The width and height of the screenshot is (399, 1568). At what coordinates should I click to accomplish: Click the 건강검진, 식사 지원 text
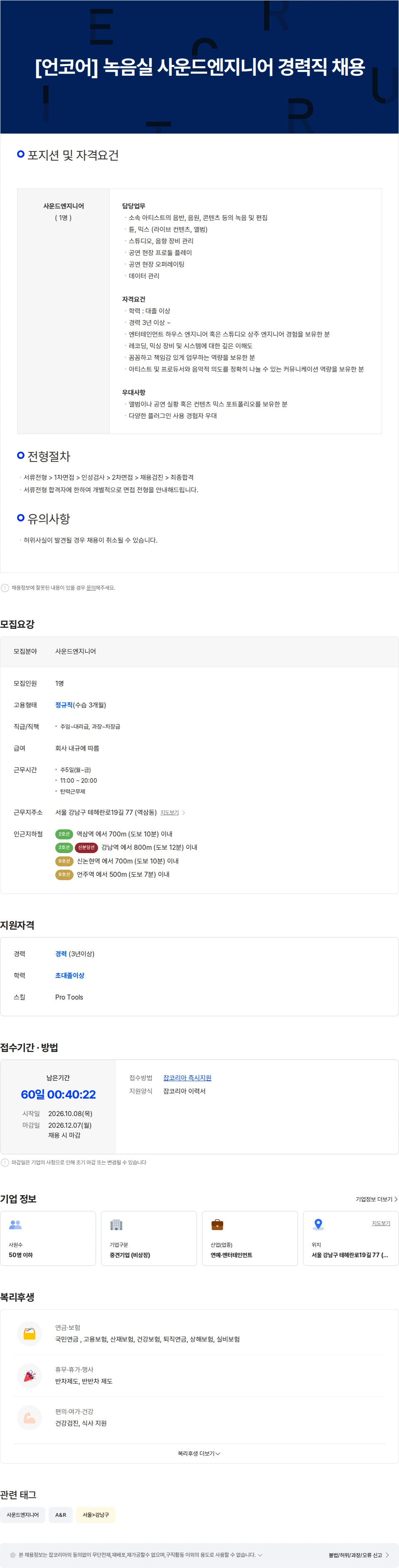coord(81,1423)
